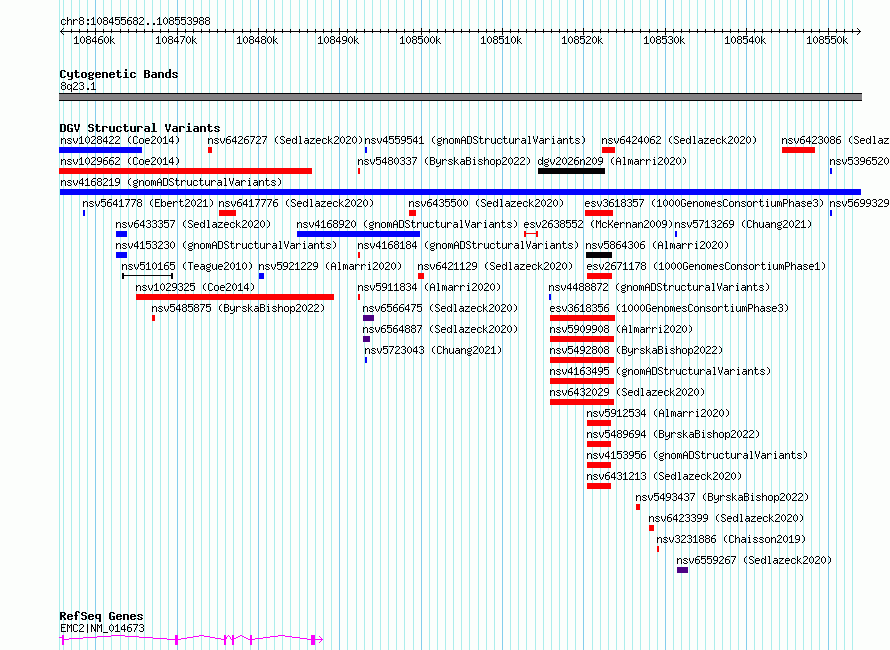The image size is (890, 650).
Task: Select the nsv4168219 gnomAD variant label
Action: pos(171,182)
